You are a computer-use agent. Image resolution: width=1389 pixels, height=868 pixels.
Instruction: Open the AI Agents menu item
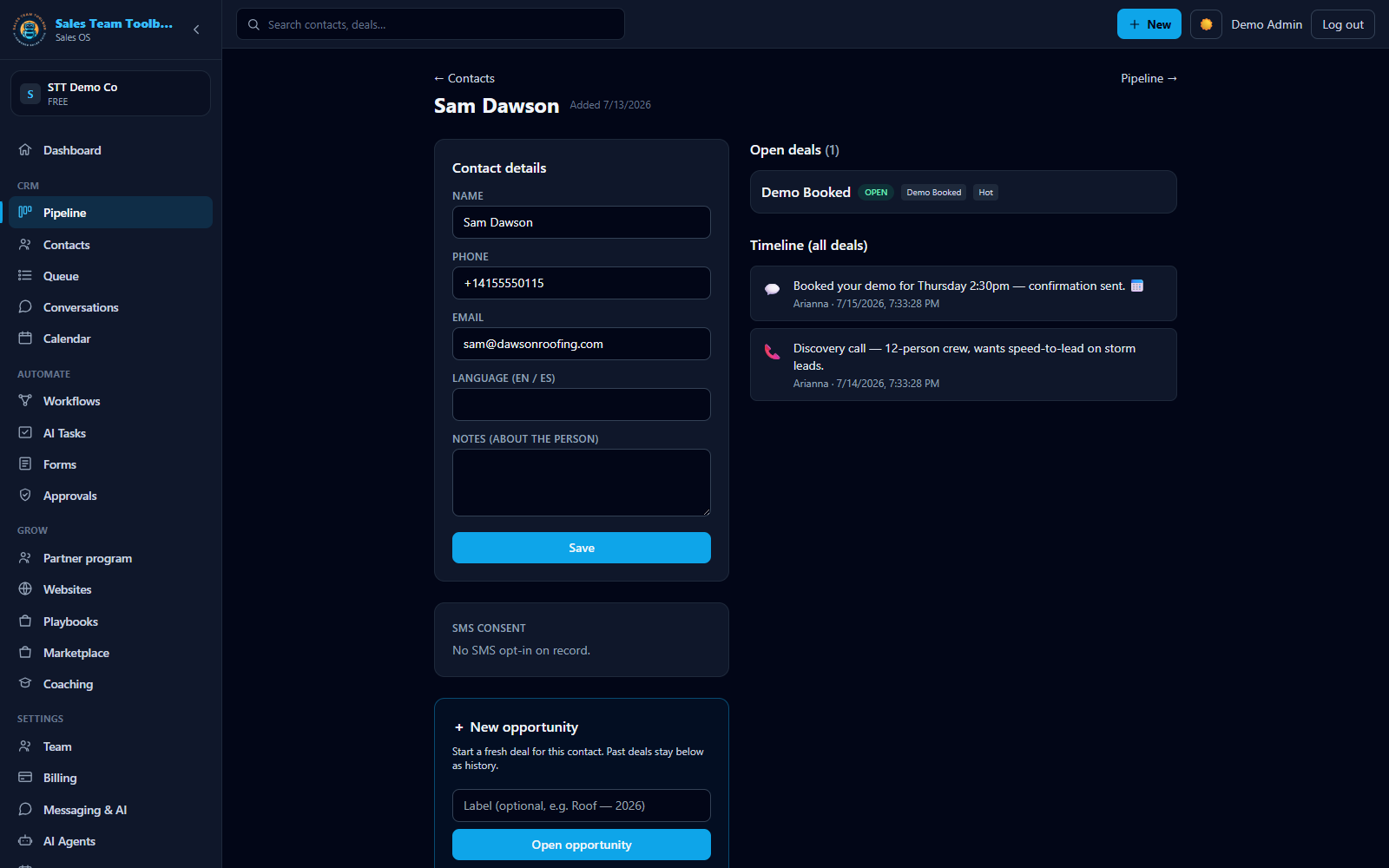point(110,841)
